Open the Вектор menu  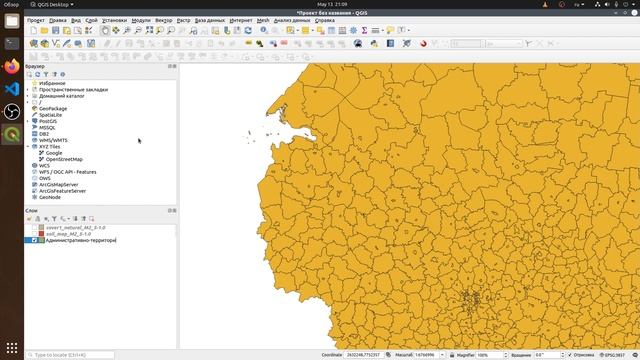coord(164,20)
